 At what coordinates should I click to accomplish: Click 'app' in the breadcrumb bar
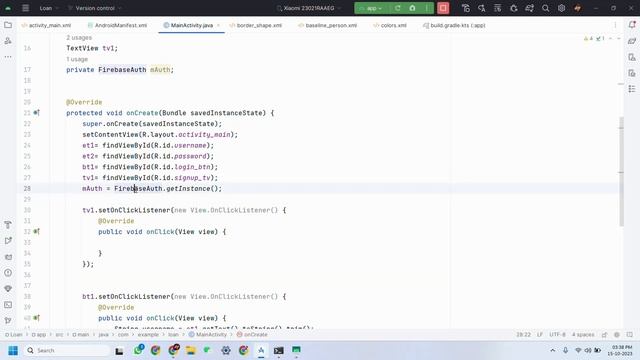click(39, 335)
